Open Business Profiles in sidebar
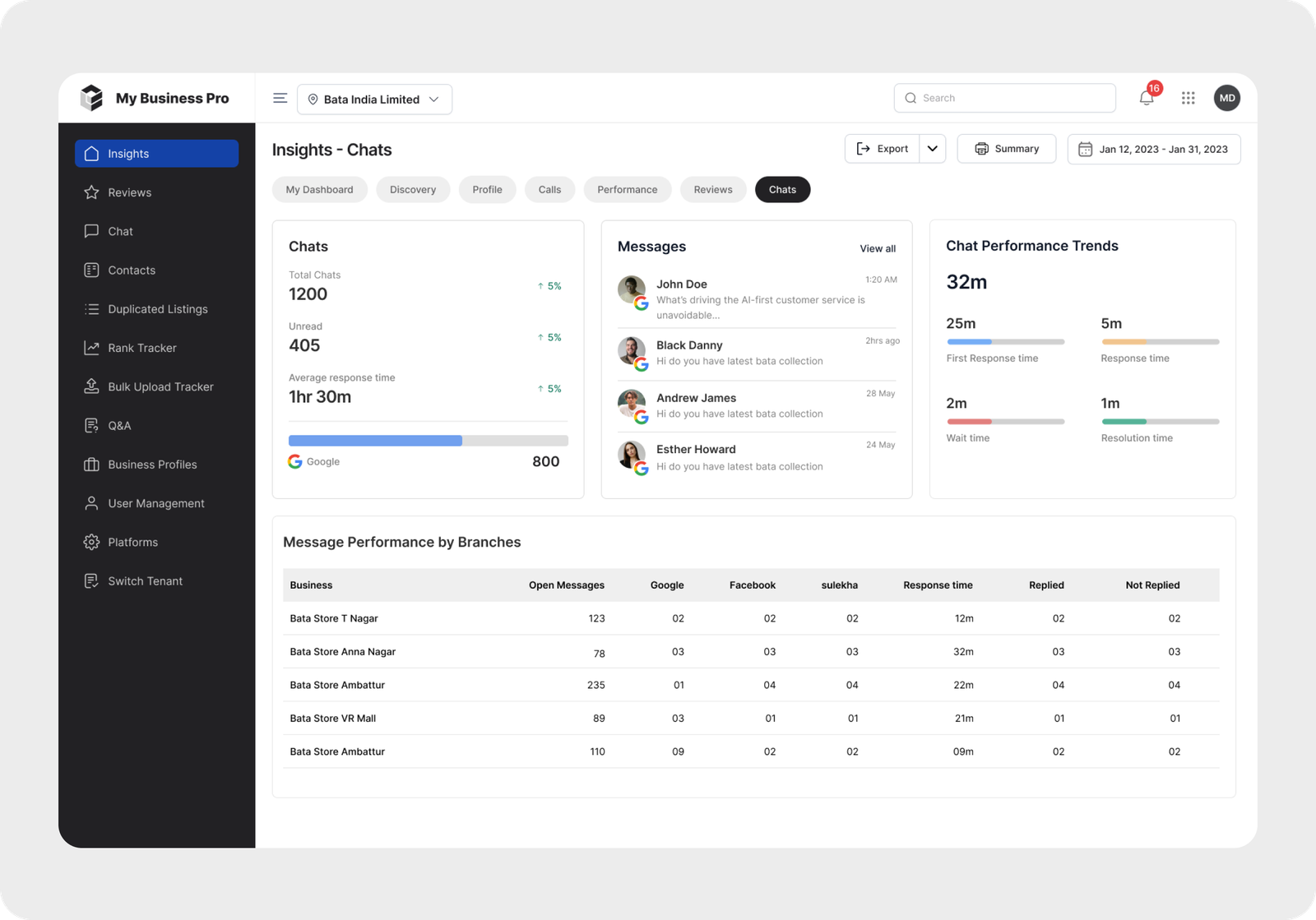1316x920 pixels. (152, 465)
